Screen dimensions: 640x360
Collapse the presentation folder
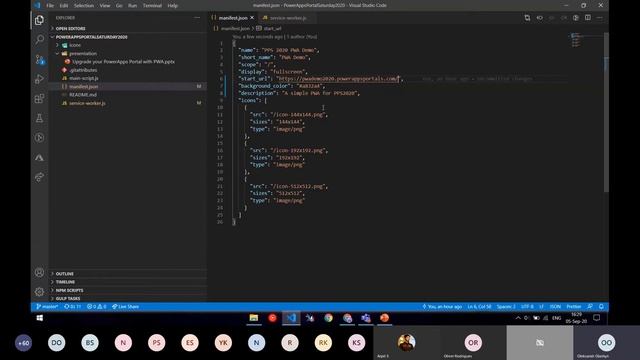pyautogui.click(x=83, y=53)
